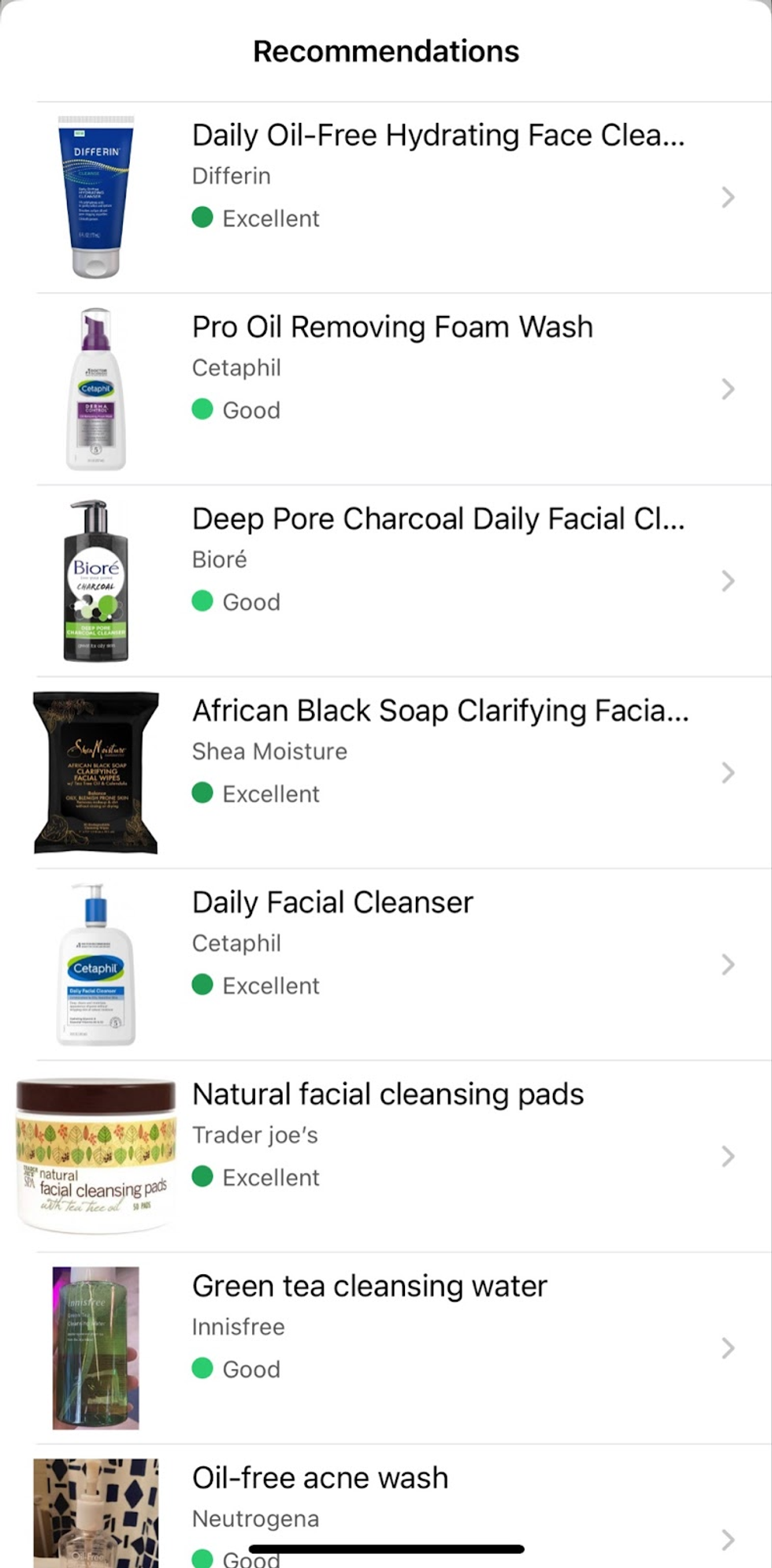
Task: Expand the Differin cleanser row chevron
Action: [728, 197]
